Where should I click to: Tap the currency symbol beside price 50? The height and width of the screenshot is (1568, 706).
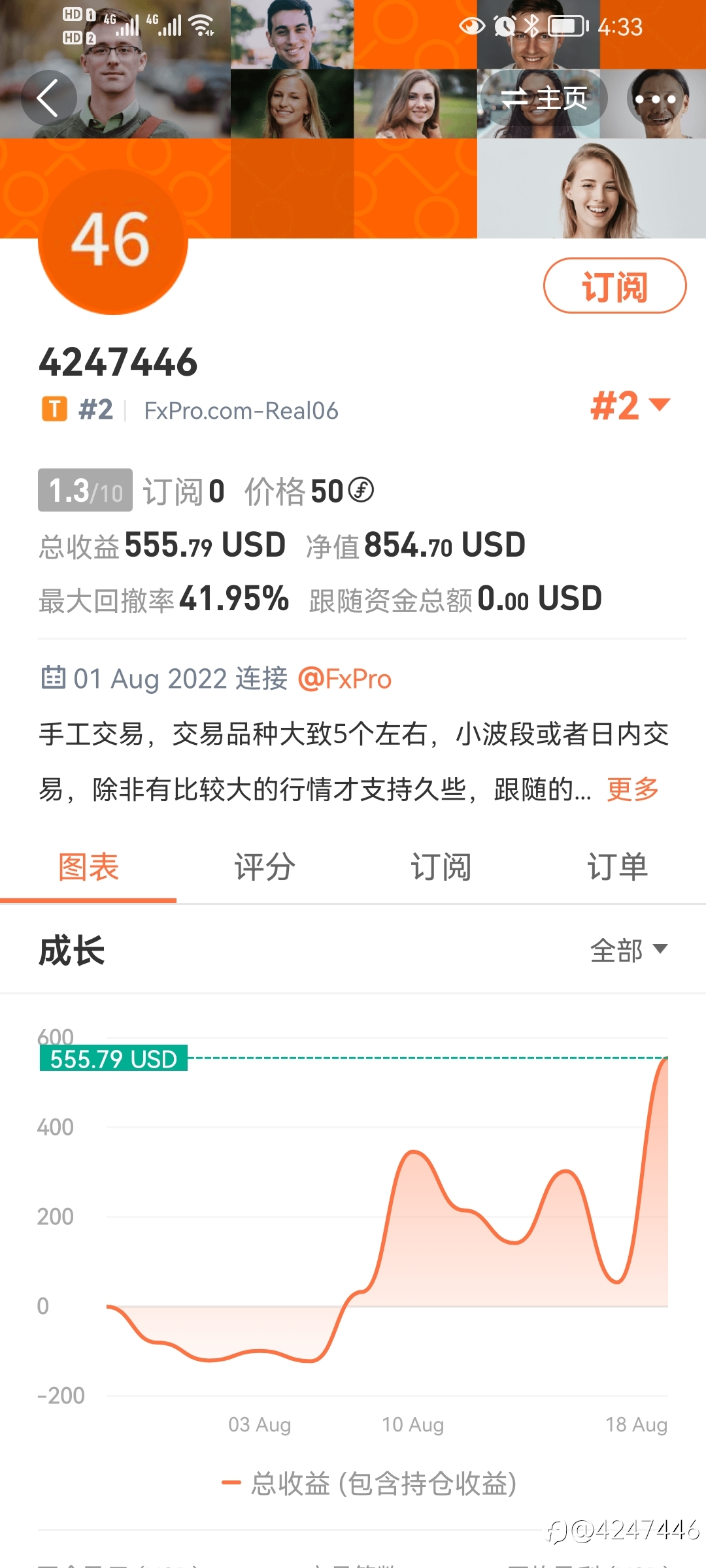click(x=361, y=490)
